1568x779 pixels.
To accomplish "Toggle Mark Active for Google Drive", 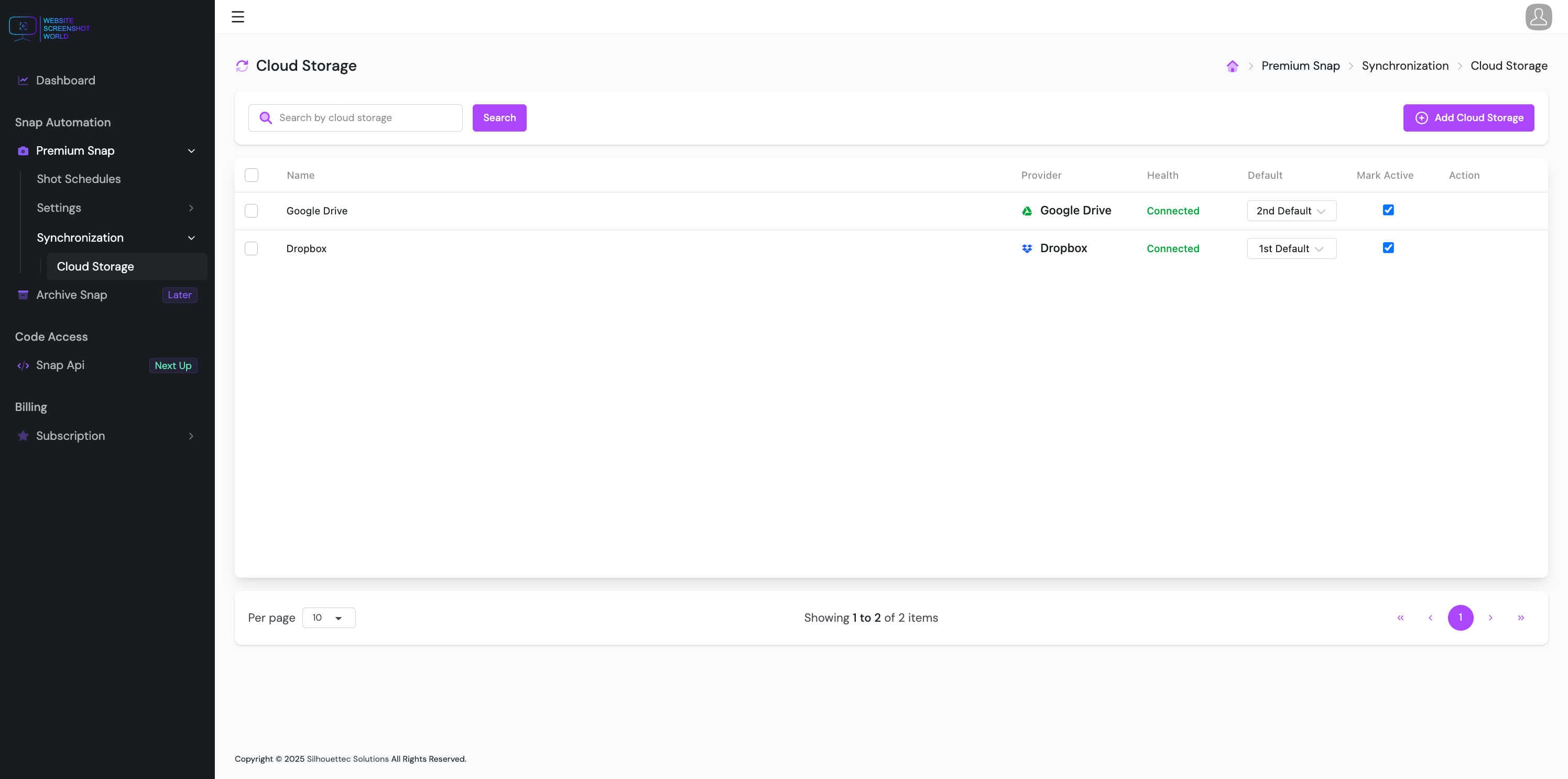I will [x=1388, y=210].
